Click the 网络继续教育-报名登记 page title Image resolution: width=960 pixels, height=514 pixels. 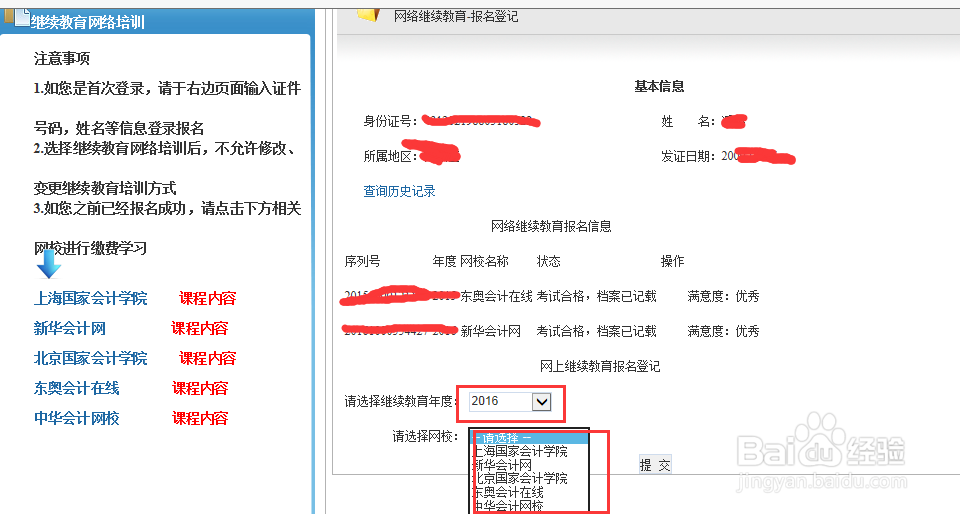pyautogui.click(x=456, y=16)
